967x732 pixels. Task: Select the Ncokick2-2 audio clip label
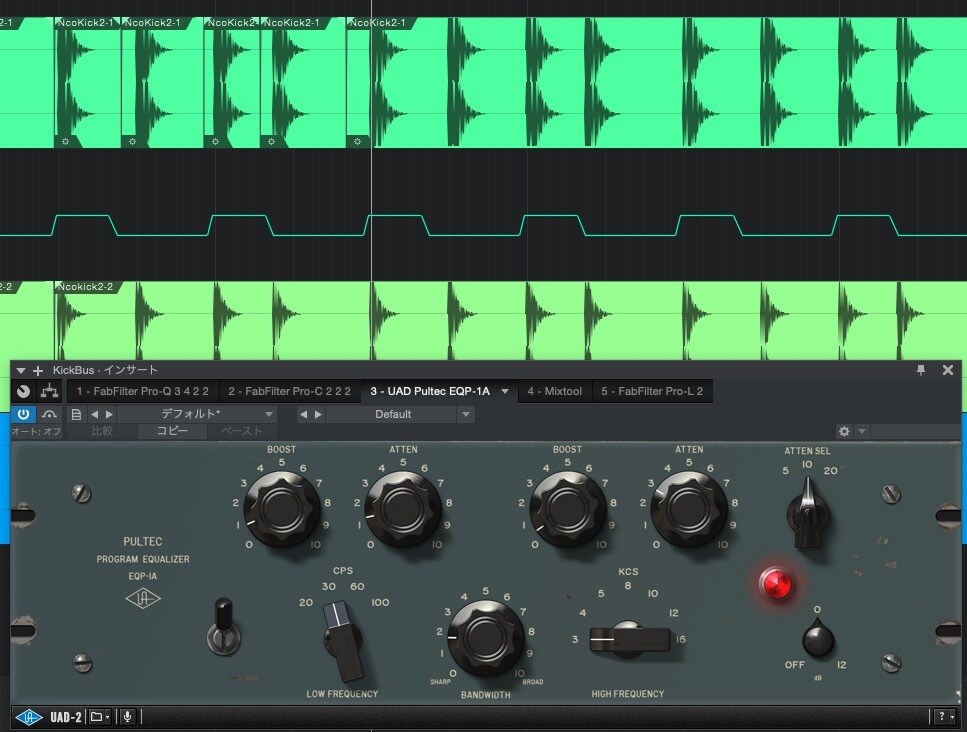click(86, 287)
